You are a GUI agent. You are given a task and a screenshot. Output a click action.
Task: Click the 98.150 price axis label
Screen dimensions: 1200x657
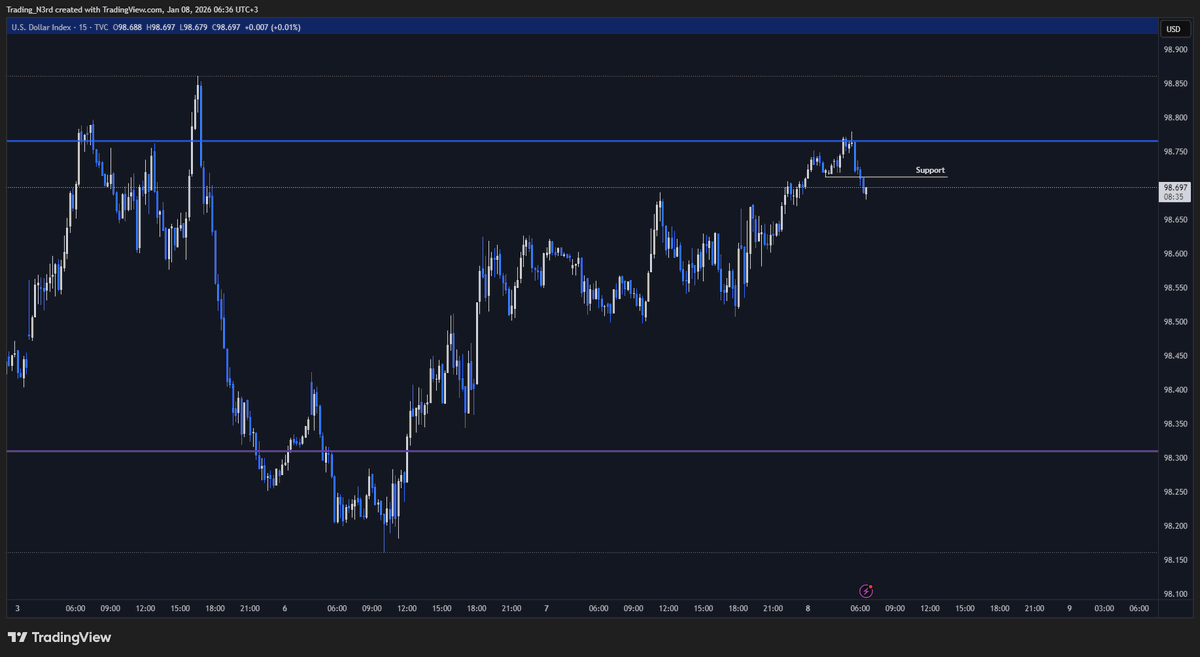(x=1175, y=559)
